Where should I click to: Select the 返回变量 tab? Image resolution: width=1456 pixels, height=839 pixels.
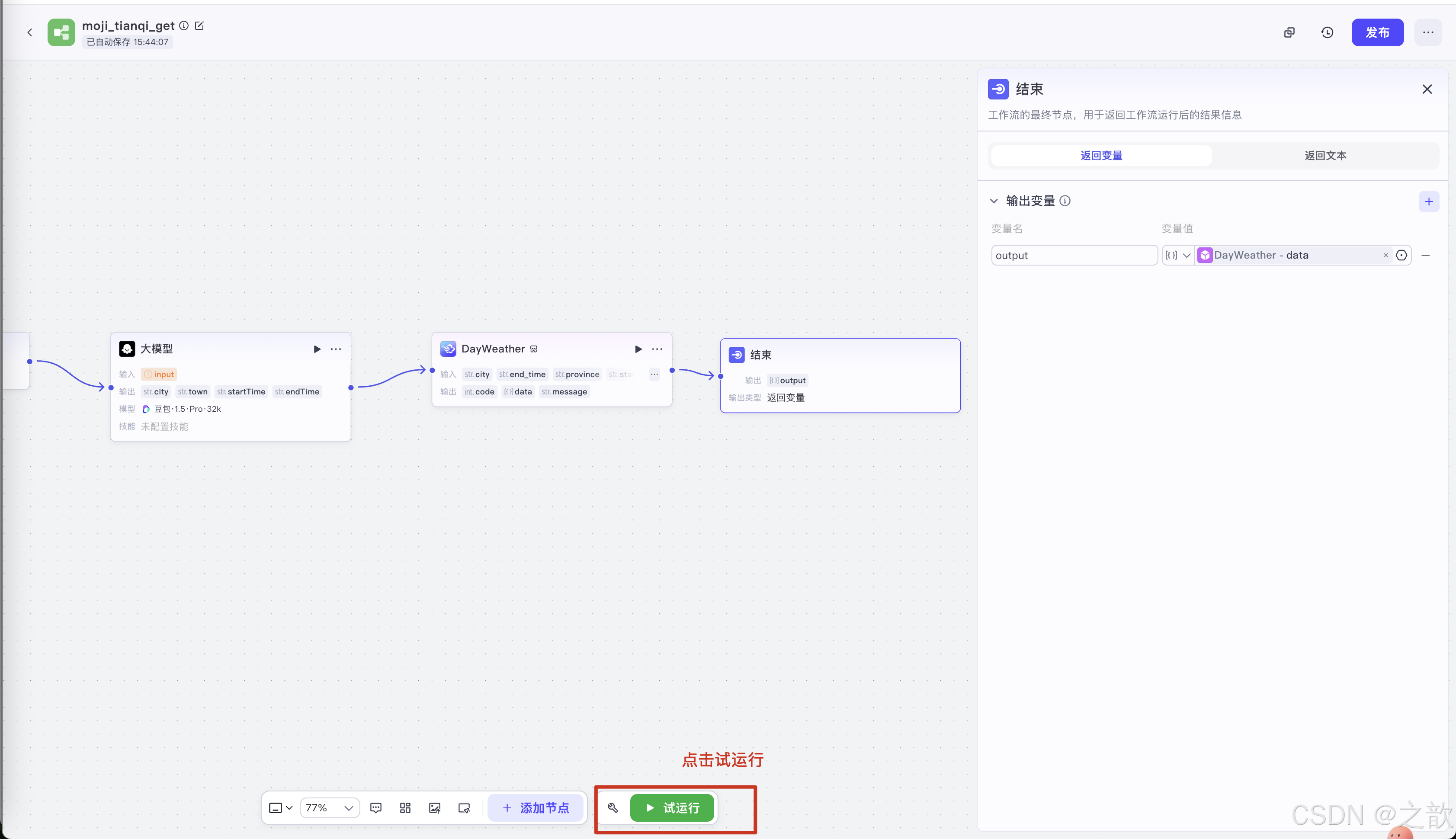[1101, 156]
